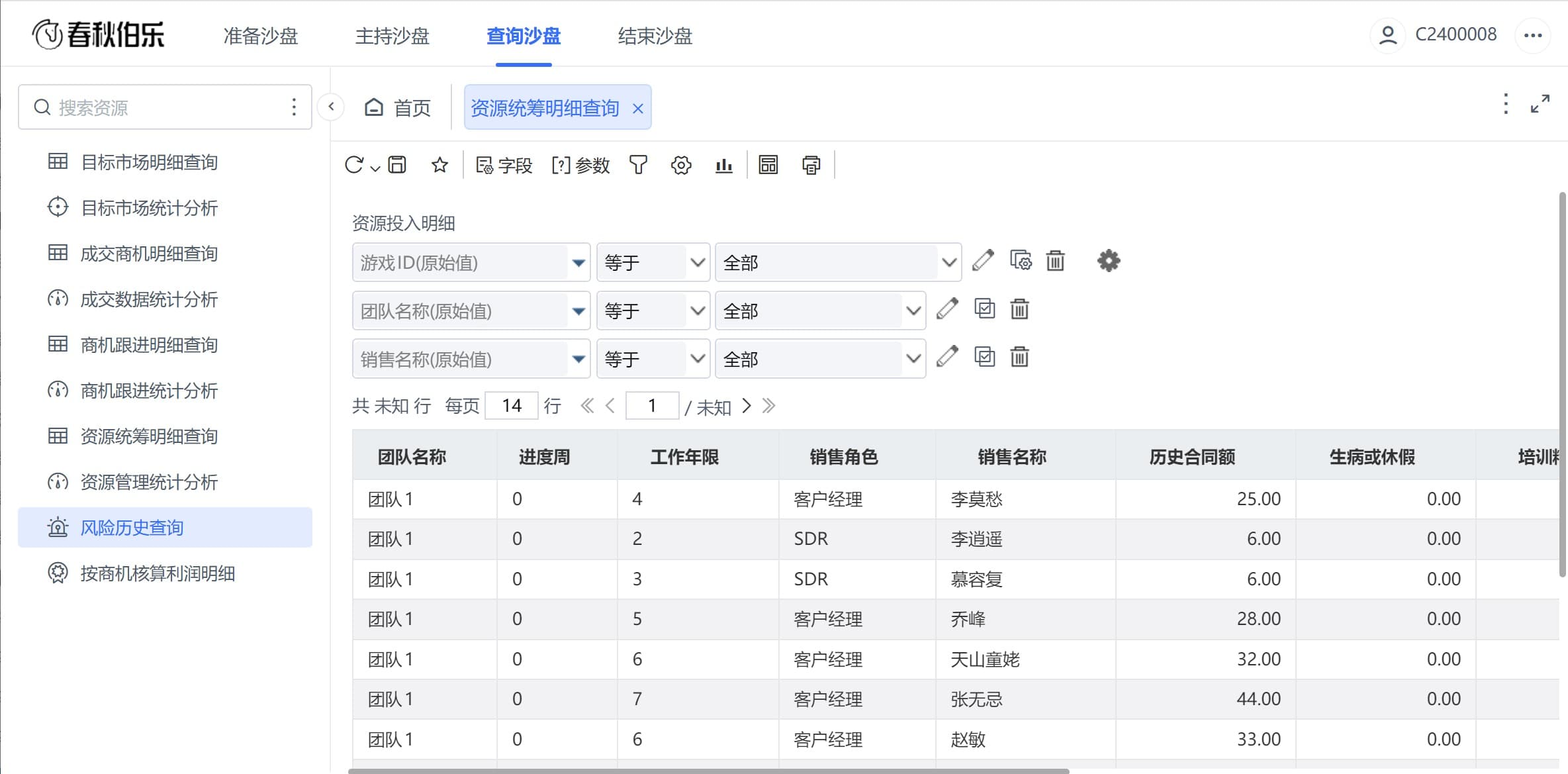The height and width of the screenshot is (774, 1568).
Task: Open 按商机核算利润明细 in sidebar
Action: click(x=165, y=573)
